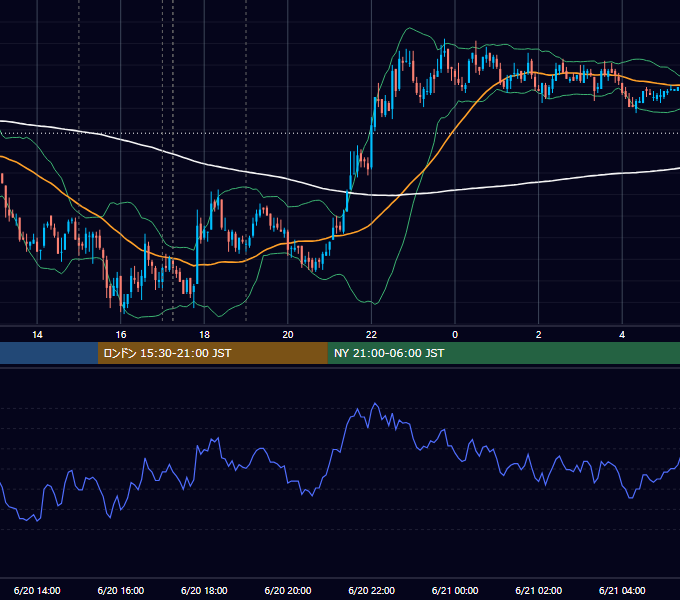Click the 6/20 18:00 date label
Image resolution: width=680 pixels, height=600 pixels.
pyautogui.click(x=204, y=590)
